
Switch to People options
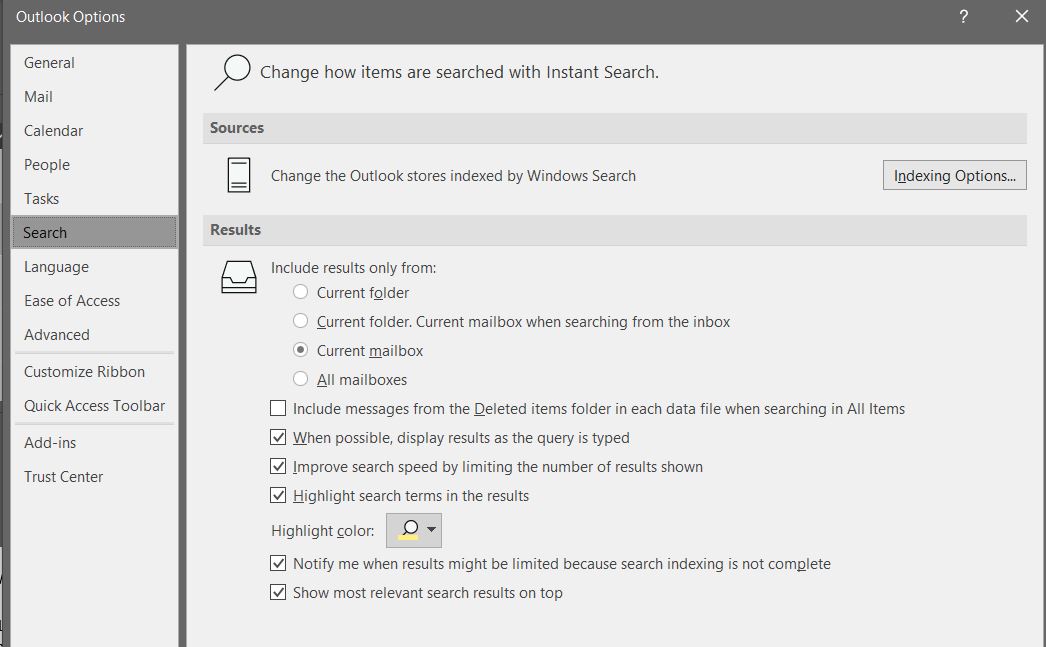coord(94,165)
